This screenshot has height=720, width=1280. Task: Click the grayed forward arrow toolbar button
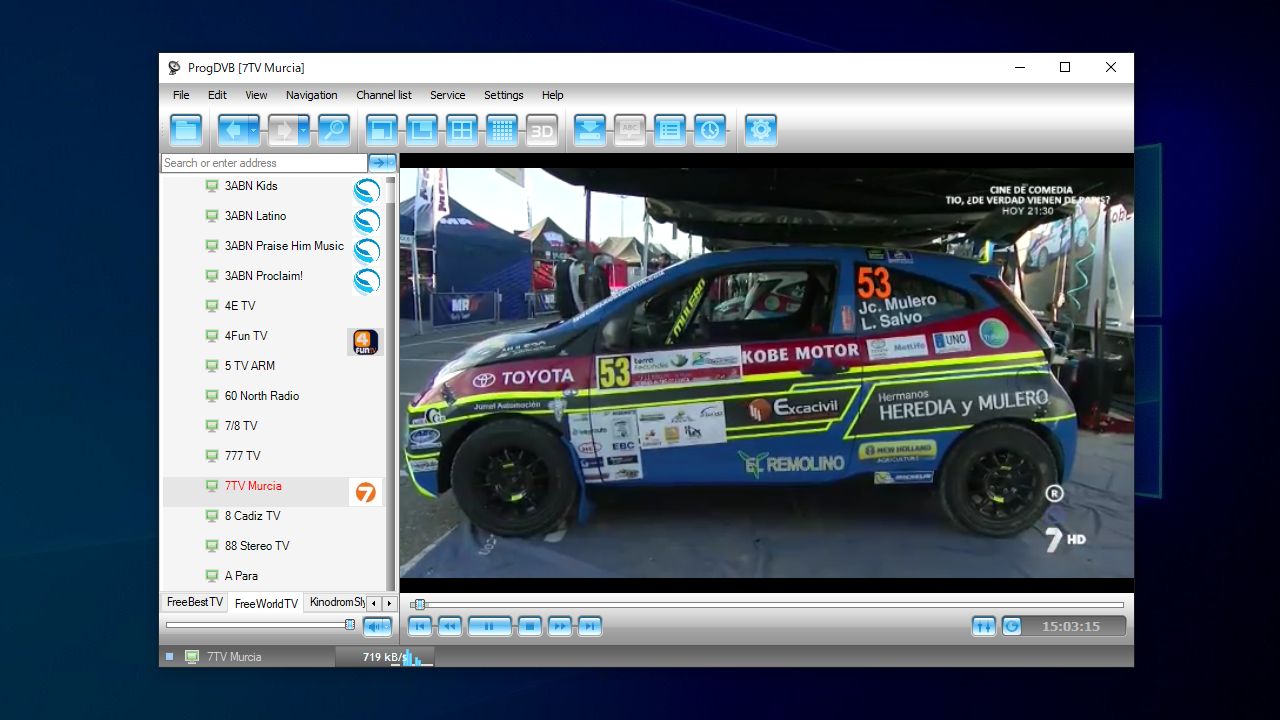[x=282, y=130]
